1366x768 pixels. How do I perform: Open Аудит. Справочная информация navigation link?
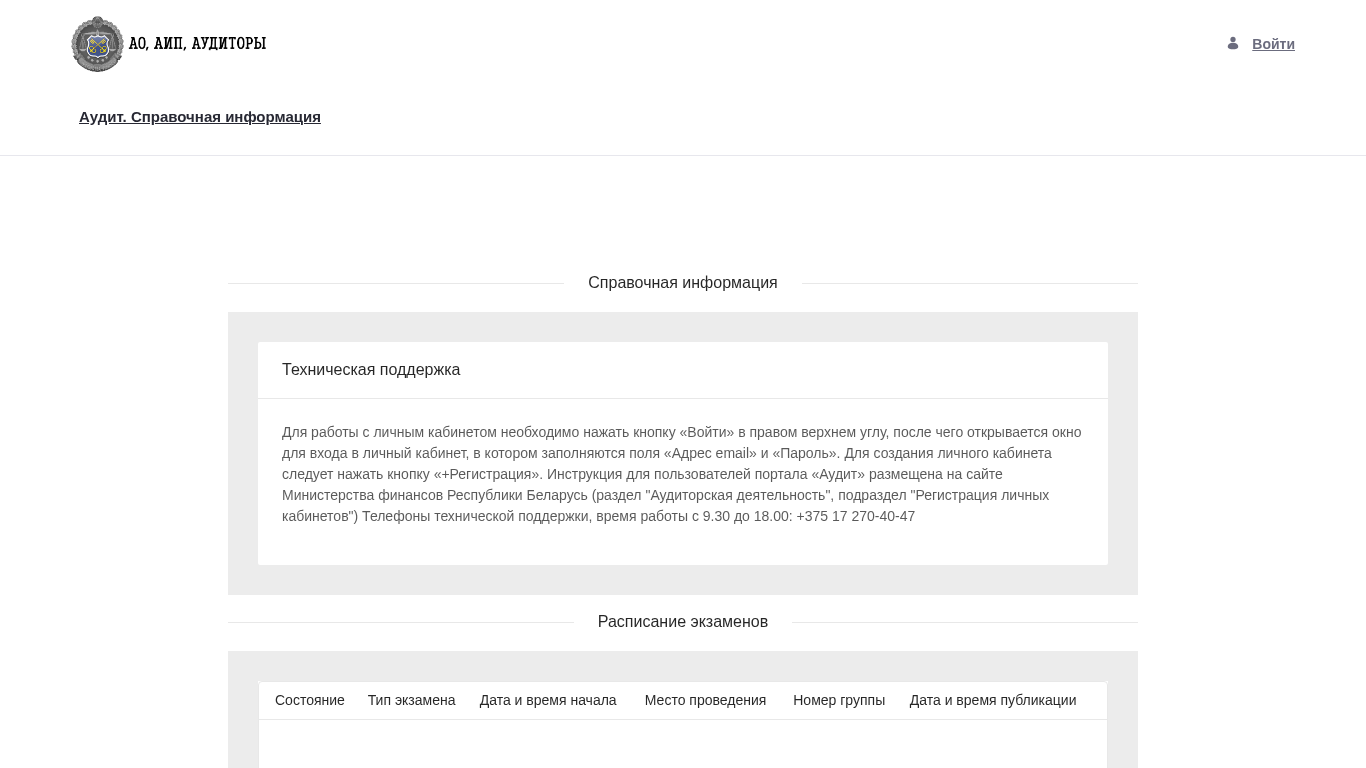200,117
